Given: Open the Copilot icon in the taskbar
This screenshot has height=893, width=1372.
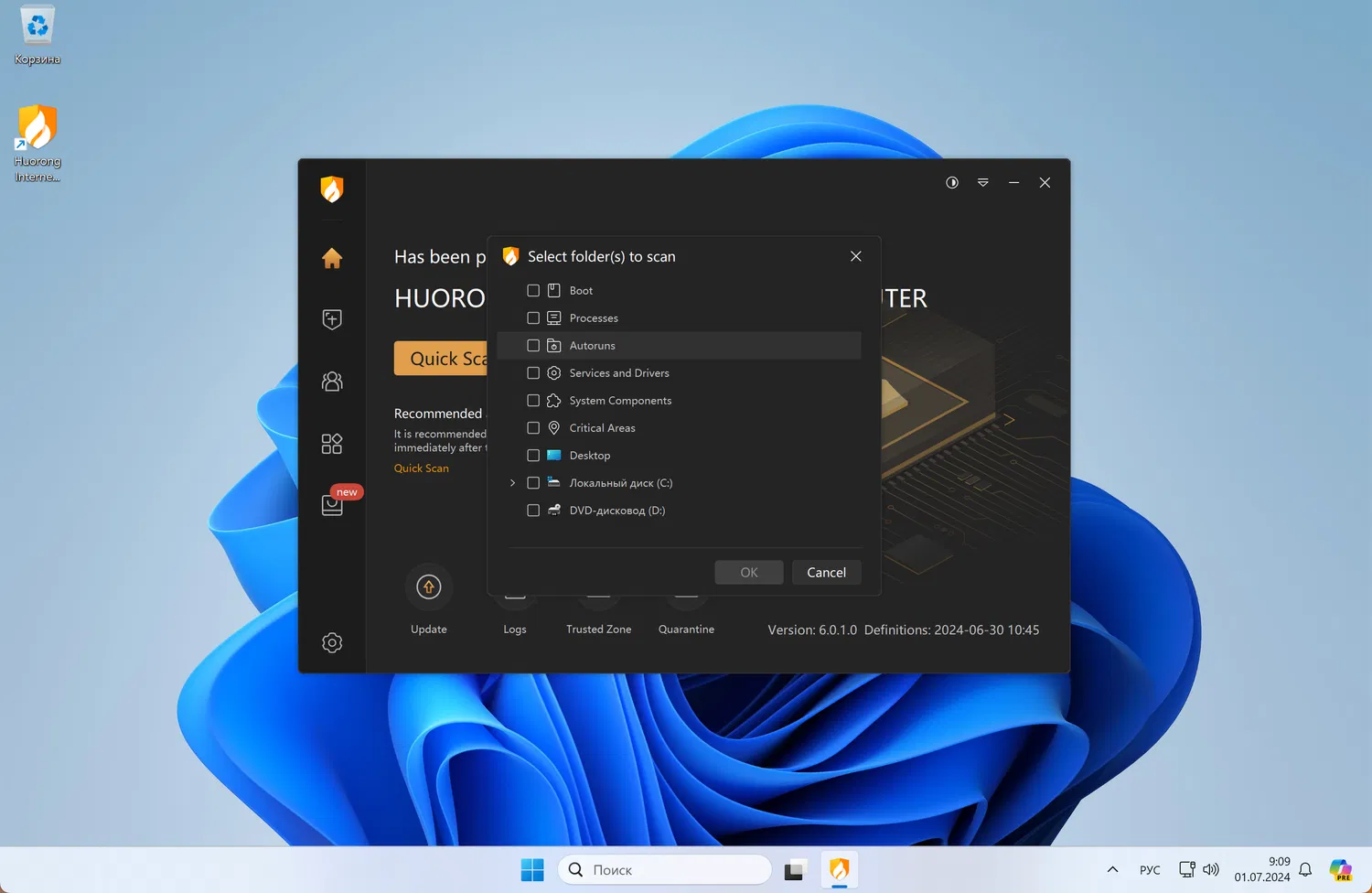Looking at the screenshot, I should tap(1341, 870).
